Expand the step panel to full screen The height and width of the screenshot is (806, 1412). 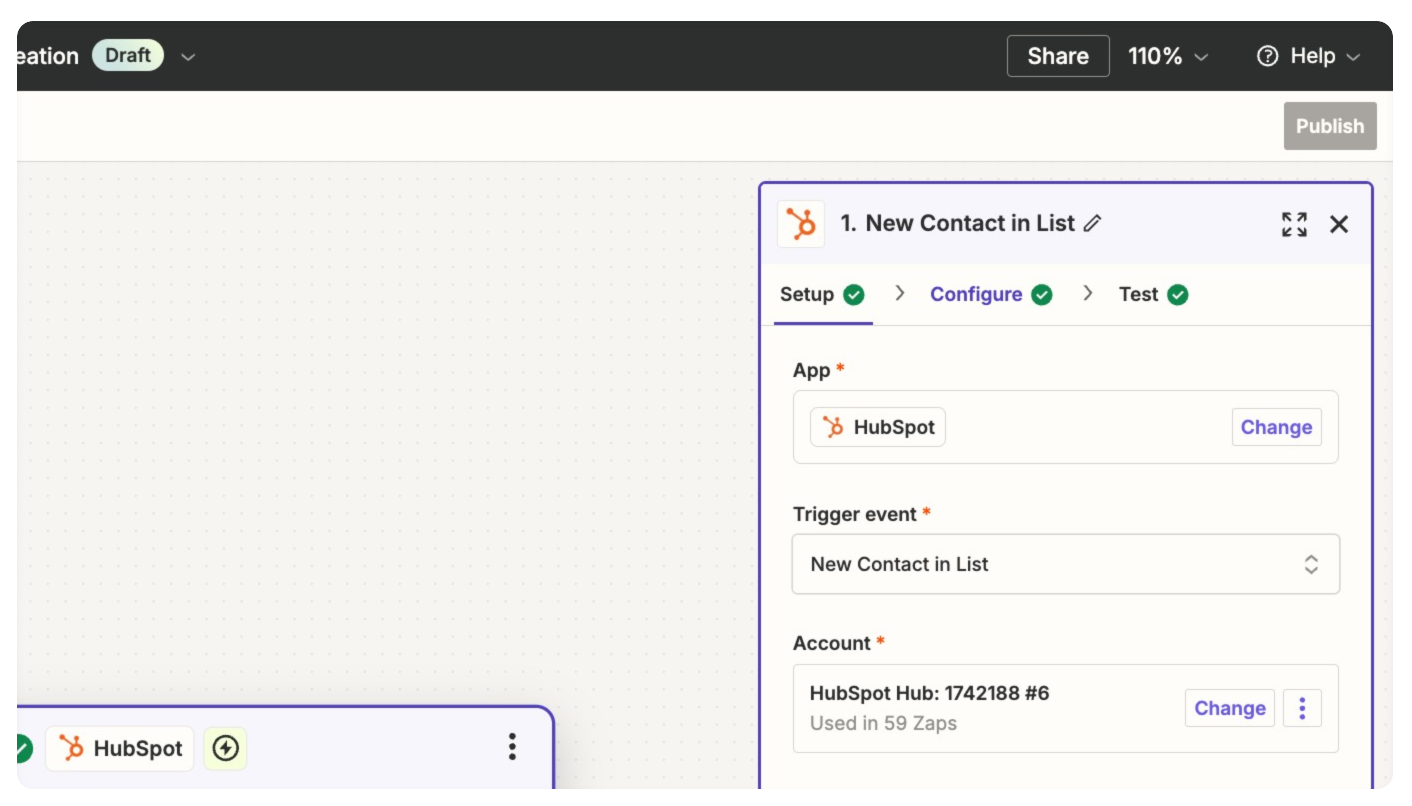click(1294, 224)
